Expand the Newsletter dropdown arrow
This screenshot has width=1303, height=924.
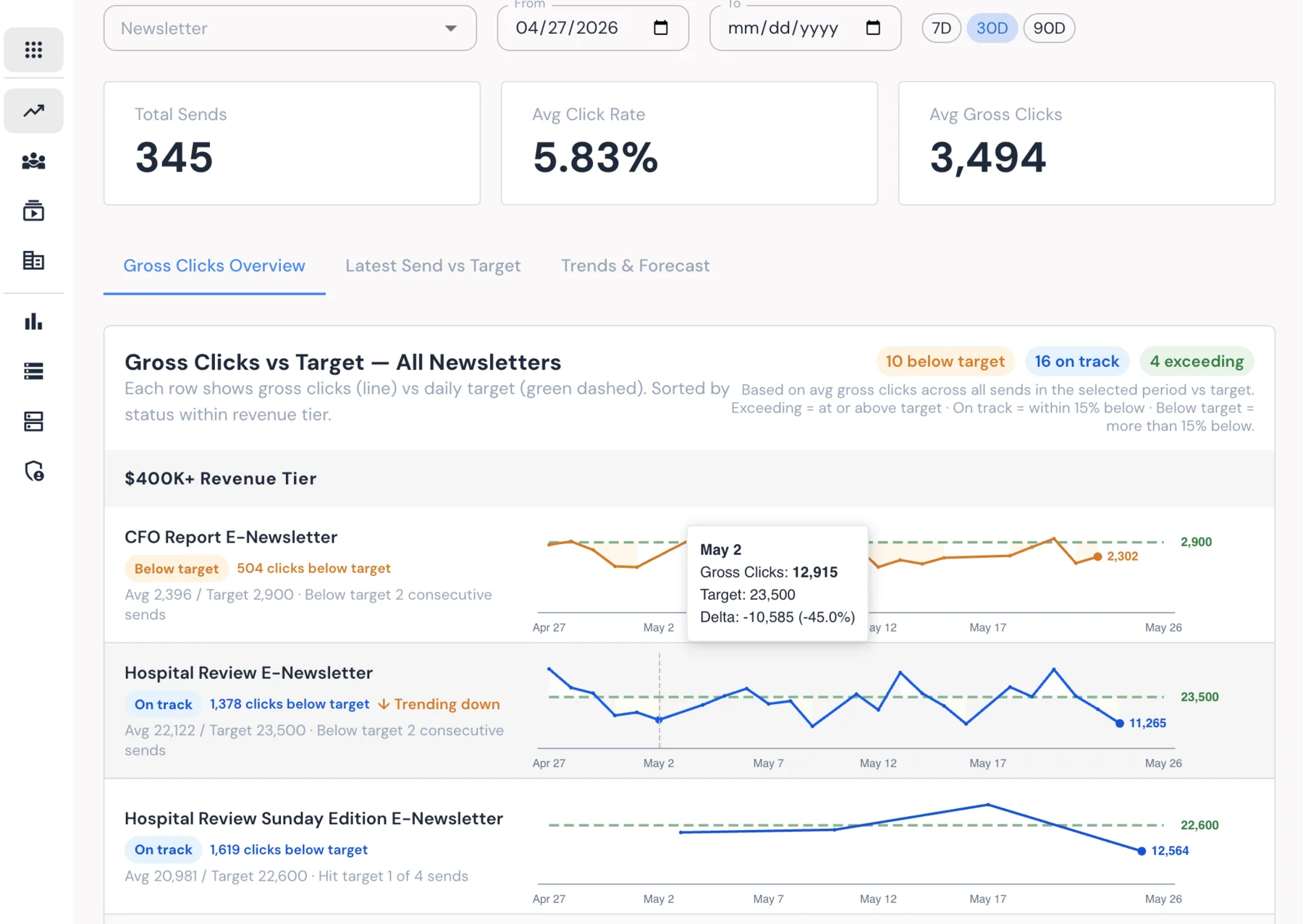point(451,28)
